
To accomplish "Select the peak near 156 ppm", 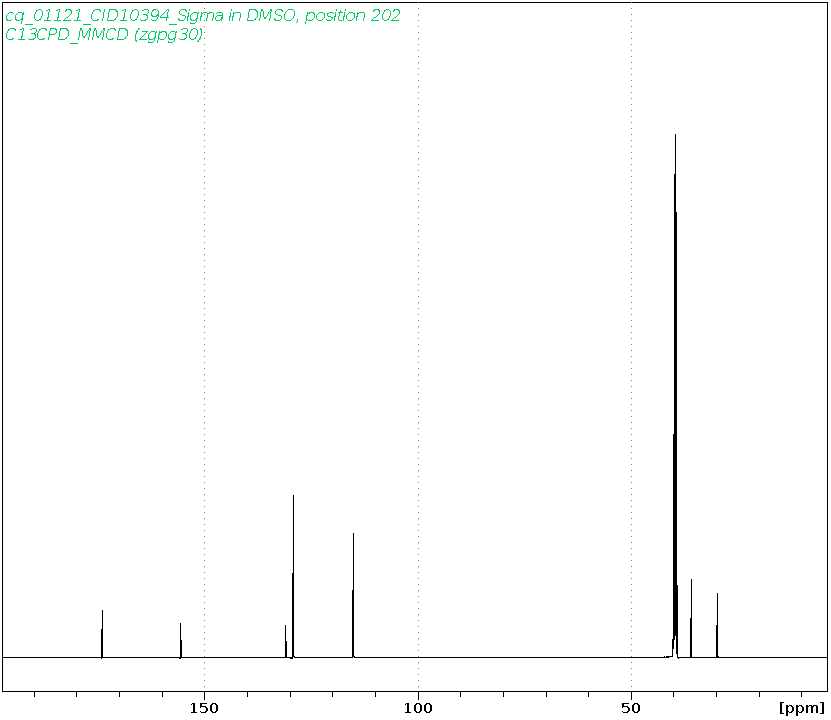I will (x=181, y=641).
